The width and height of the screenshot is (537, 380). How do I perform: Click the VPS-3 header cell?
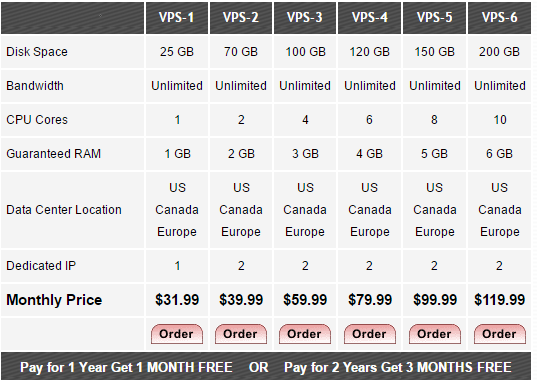pos(305,18)
